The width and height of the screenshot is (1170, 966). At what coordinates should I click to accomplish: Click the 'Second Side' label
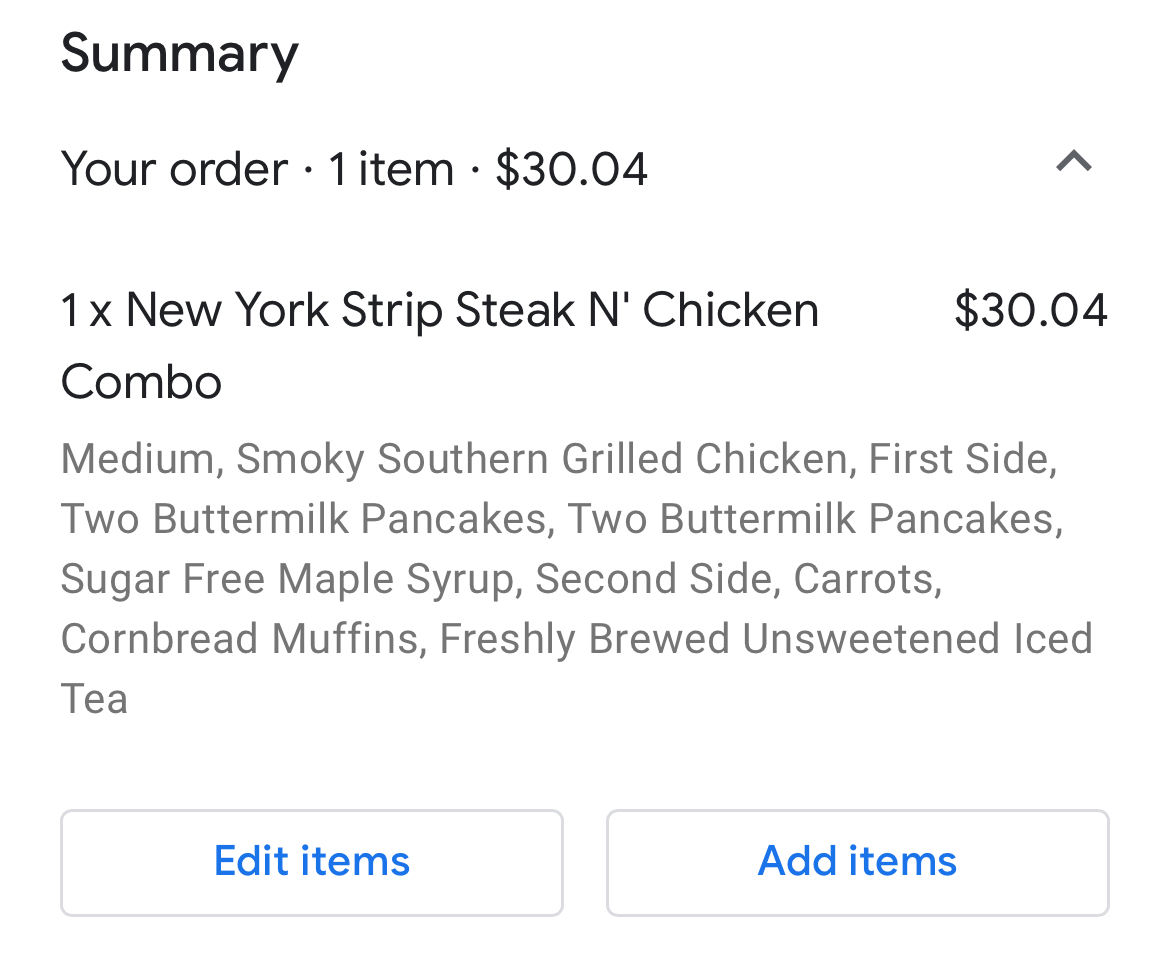click(x=656, y=579)
